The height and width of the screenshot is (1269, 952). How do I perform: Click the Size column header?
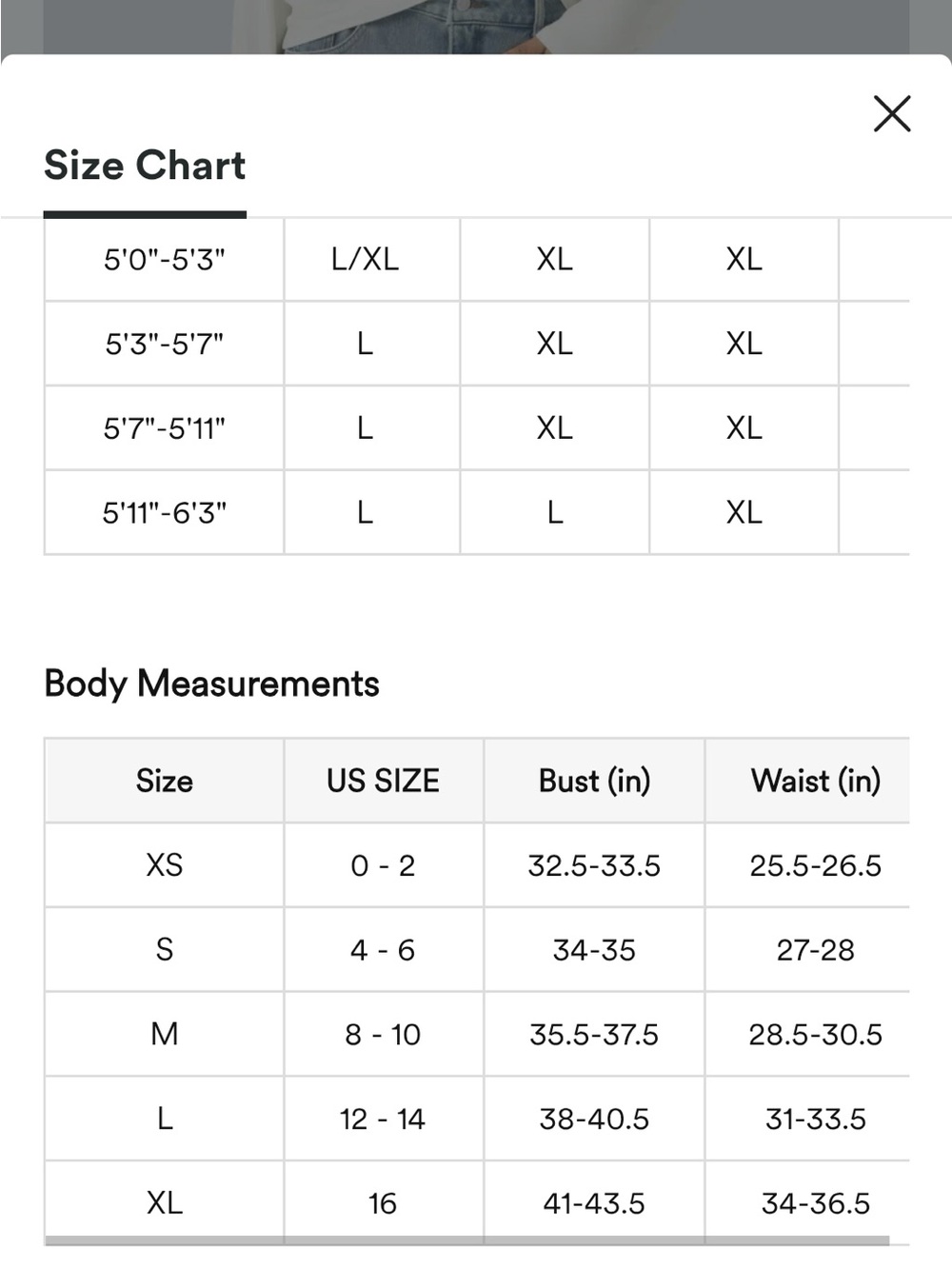[165, 781]
